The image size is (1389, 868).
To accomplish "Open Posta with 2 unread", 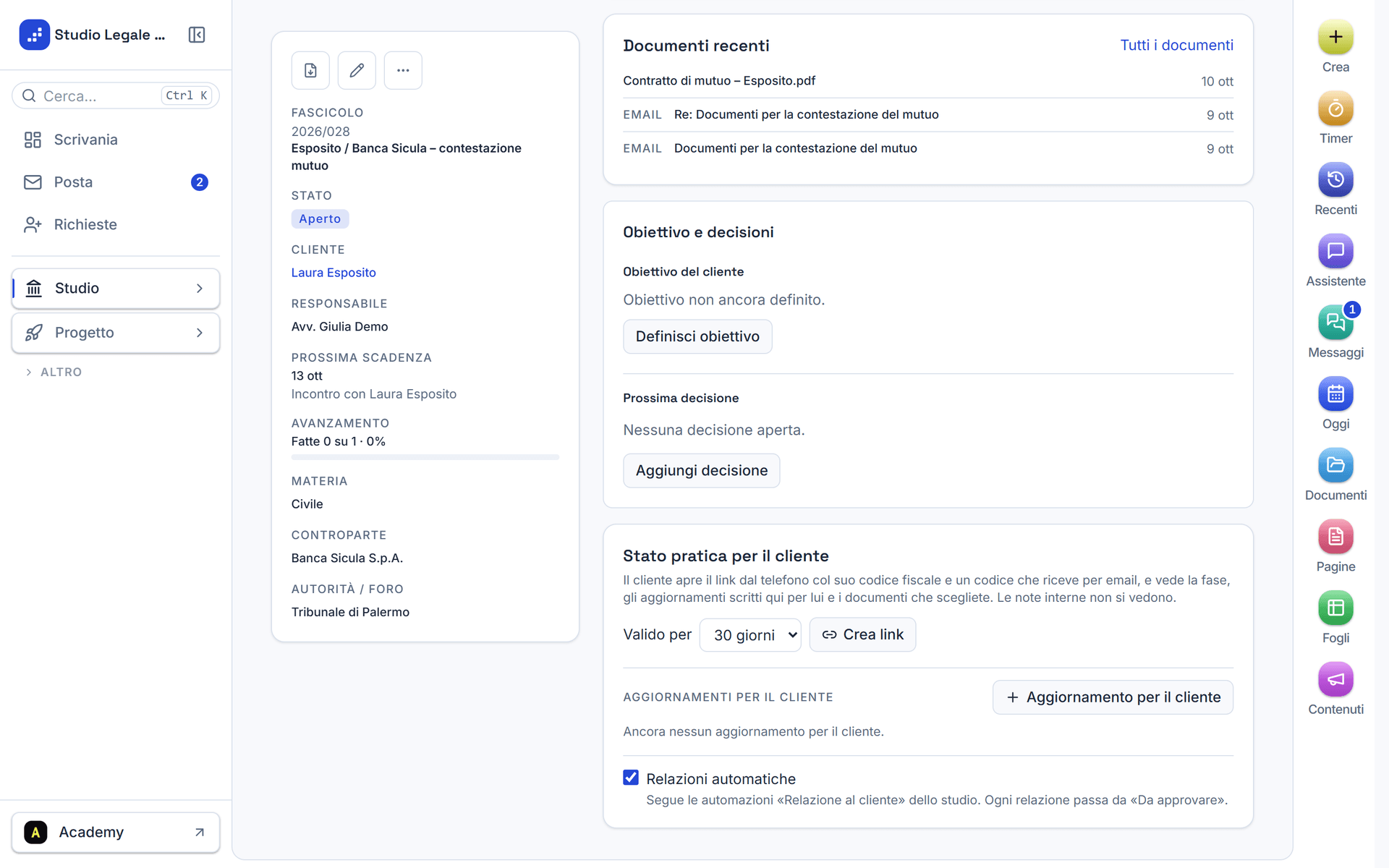I will click(x=116, y=182).
